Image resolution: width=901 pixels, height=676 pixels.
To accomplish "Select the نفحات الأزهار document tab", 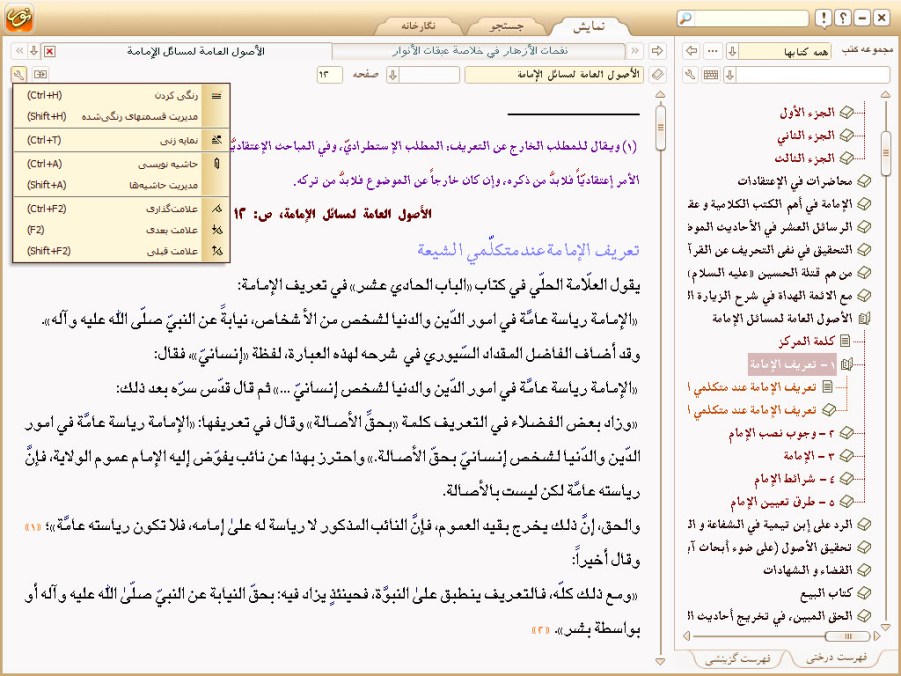I will click(x=480, y=51).
